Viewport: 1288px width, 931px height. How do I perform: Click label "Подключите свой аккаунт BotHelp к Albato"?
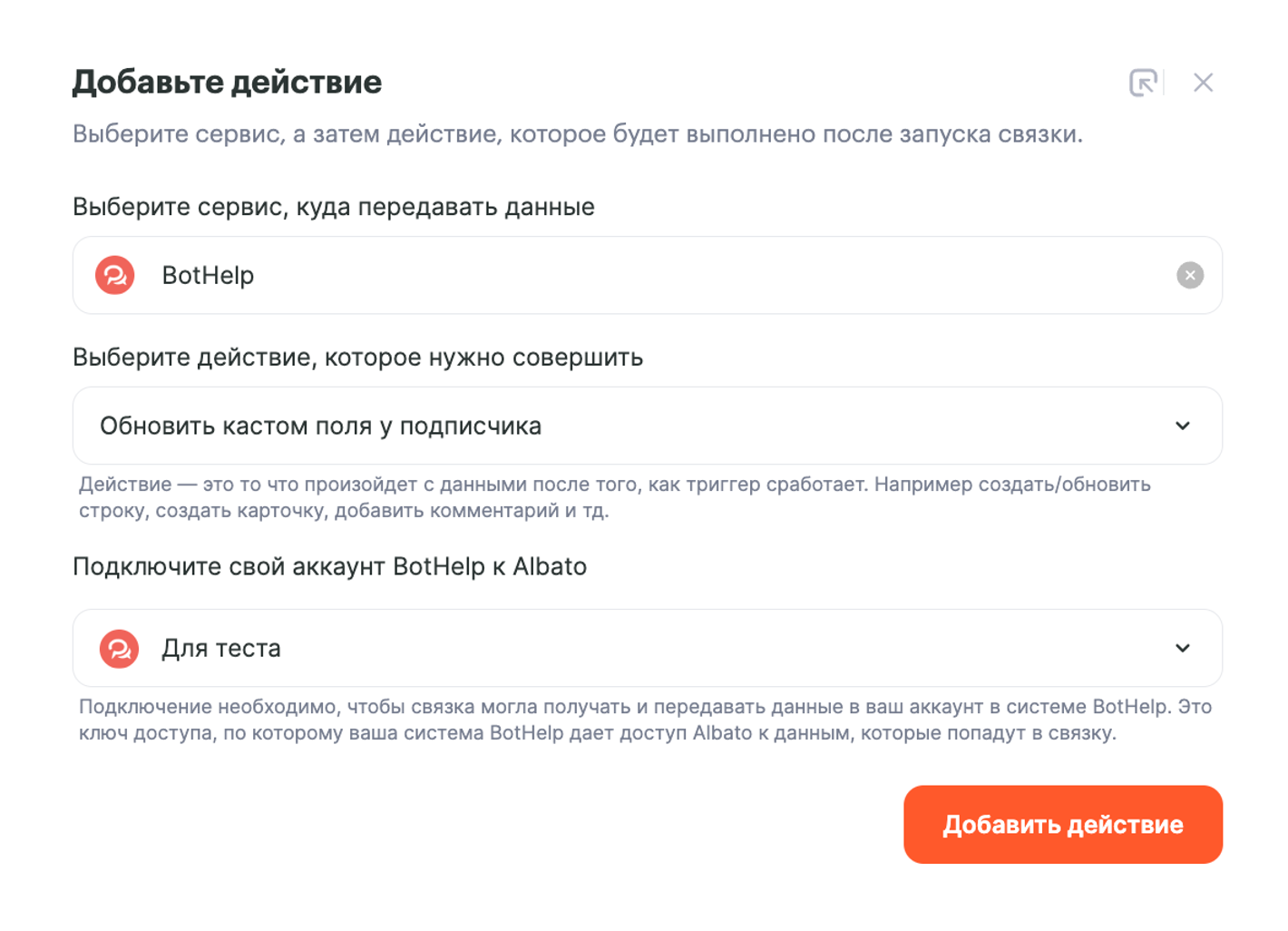pos(329,566)
